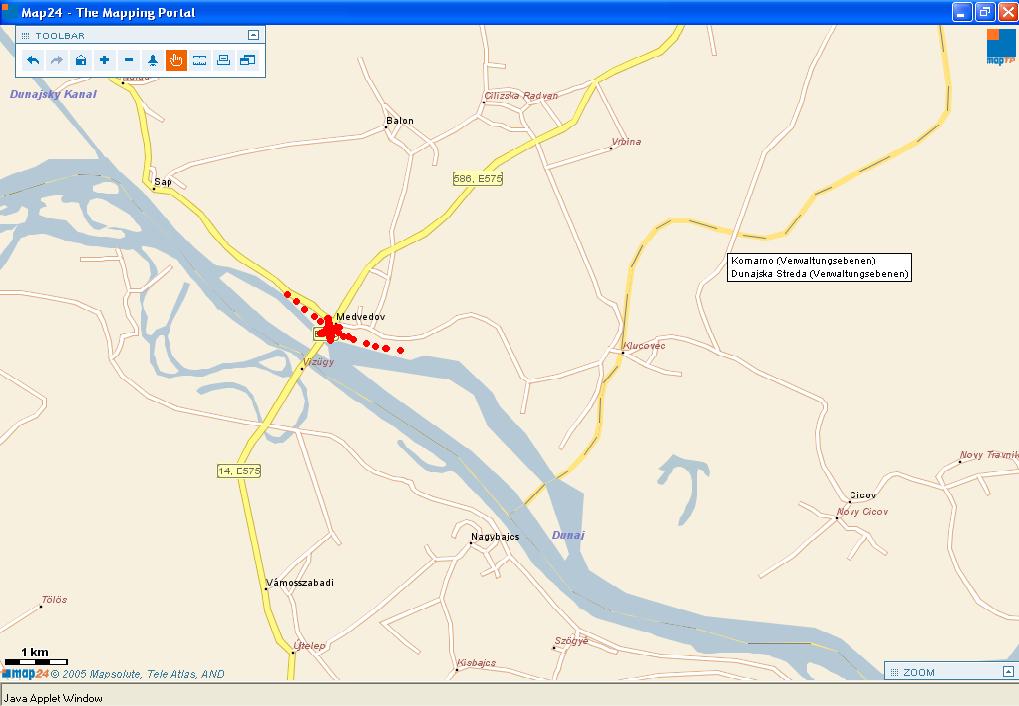1019x706 pixels.
Task: Select the hand pan tool
Action: pyautogui.click(x=176, y=60)
